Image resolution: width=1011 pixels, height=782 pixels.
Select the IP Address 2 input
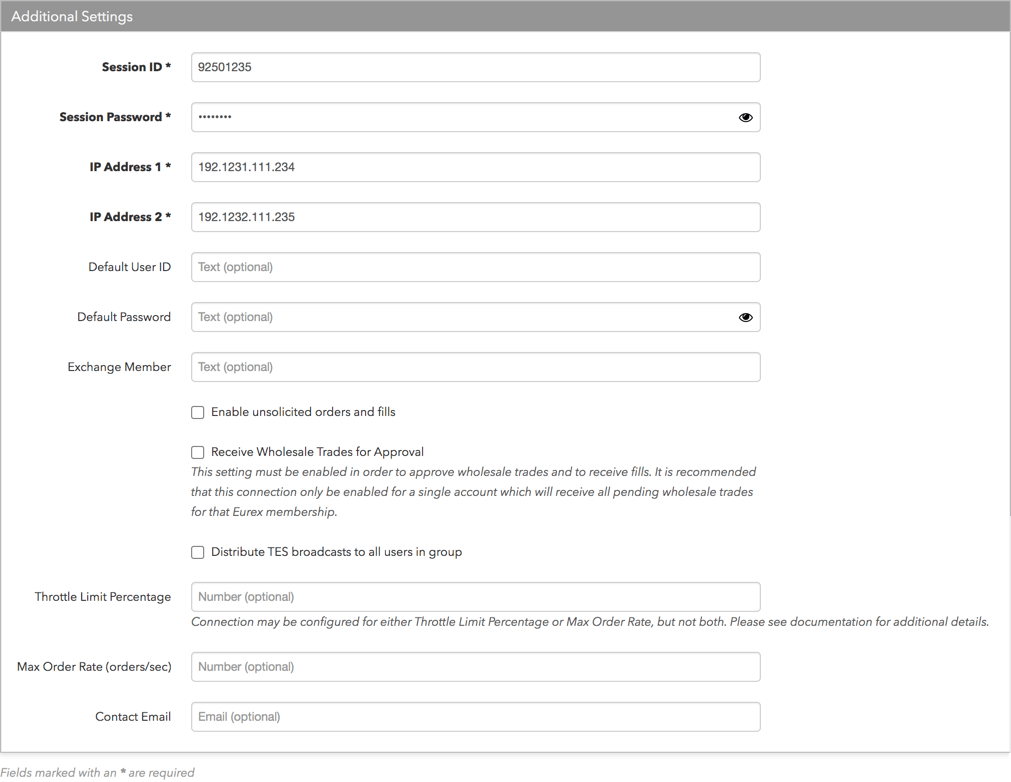476,217
